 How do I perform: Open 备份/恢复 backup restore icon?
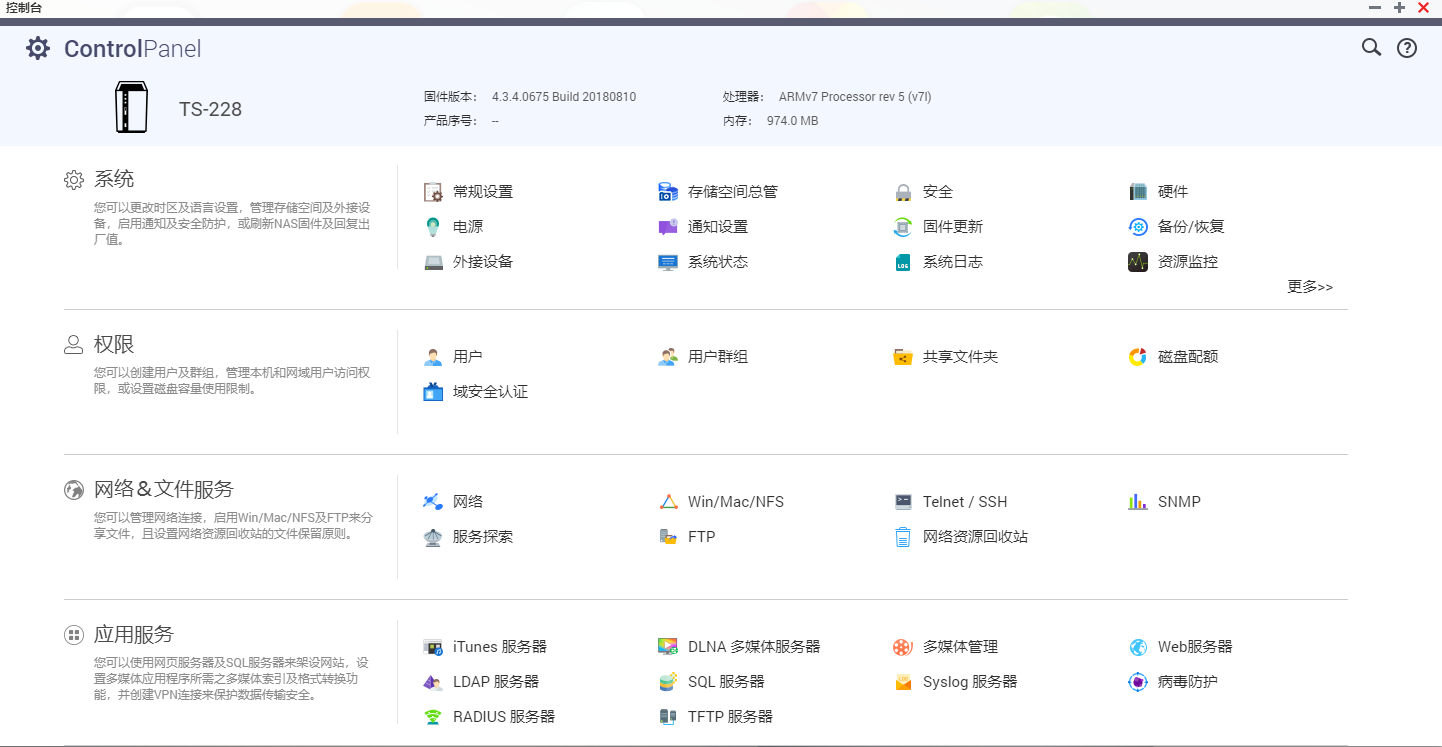click(1138, 227)
